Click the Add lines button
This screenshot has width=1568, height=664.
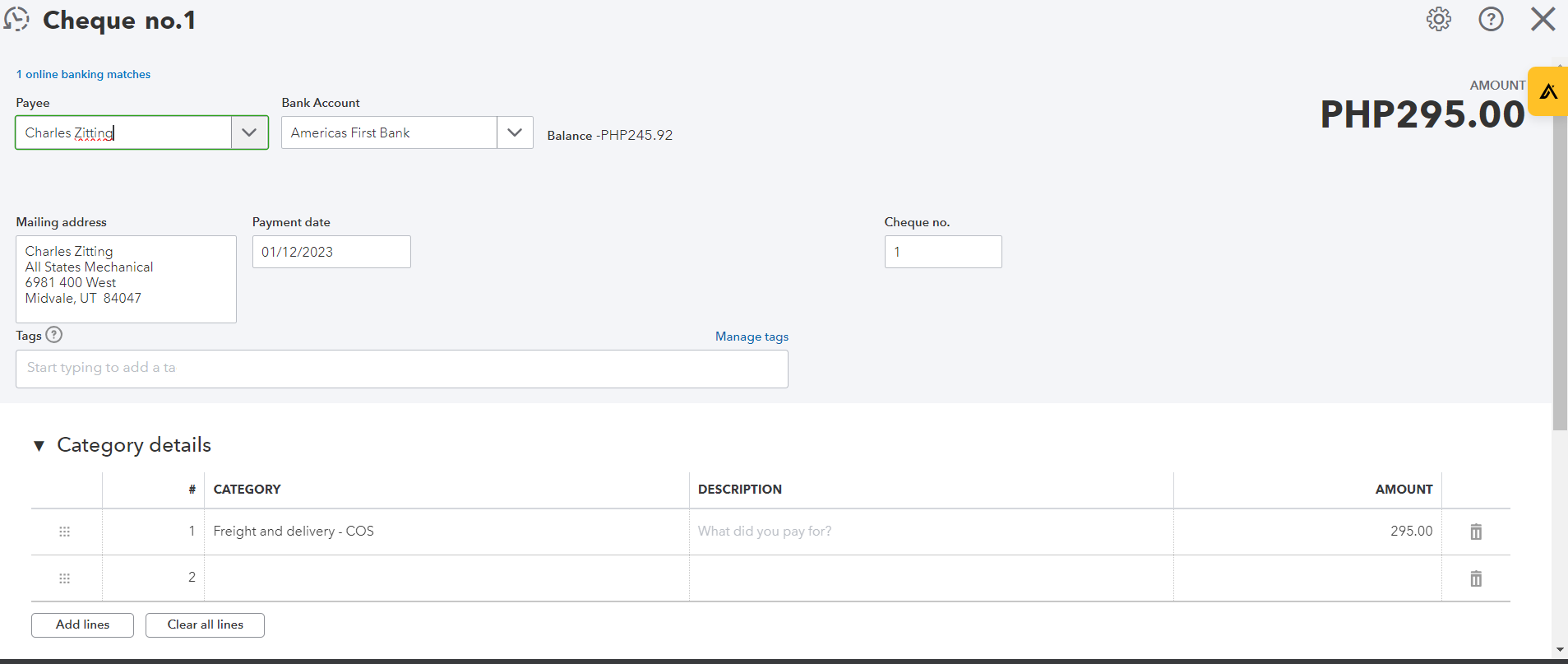(82, 625)
